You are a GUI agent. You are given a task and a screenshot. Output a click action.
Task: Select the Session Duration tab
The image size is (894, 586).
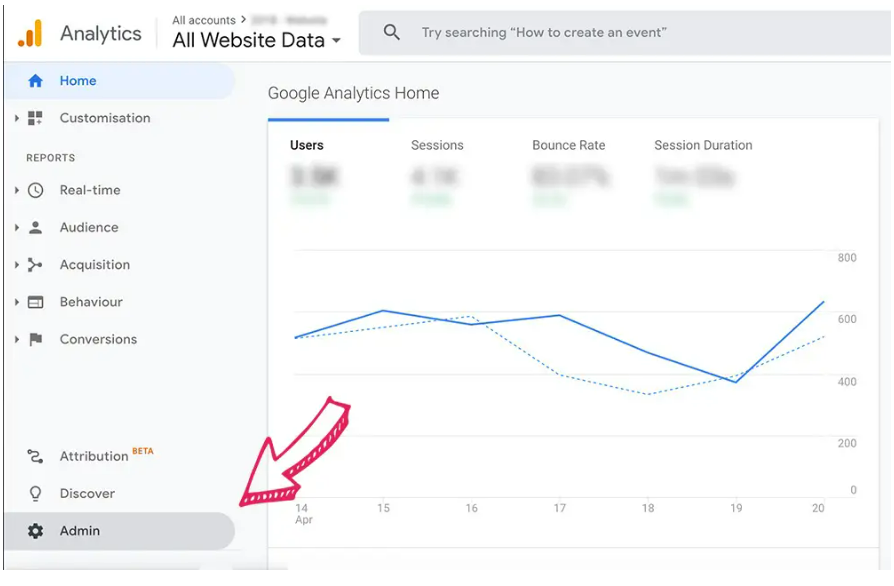click(x=703, y=145)
